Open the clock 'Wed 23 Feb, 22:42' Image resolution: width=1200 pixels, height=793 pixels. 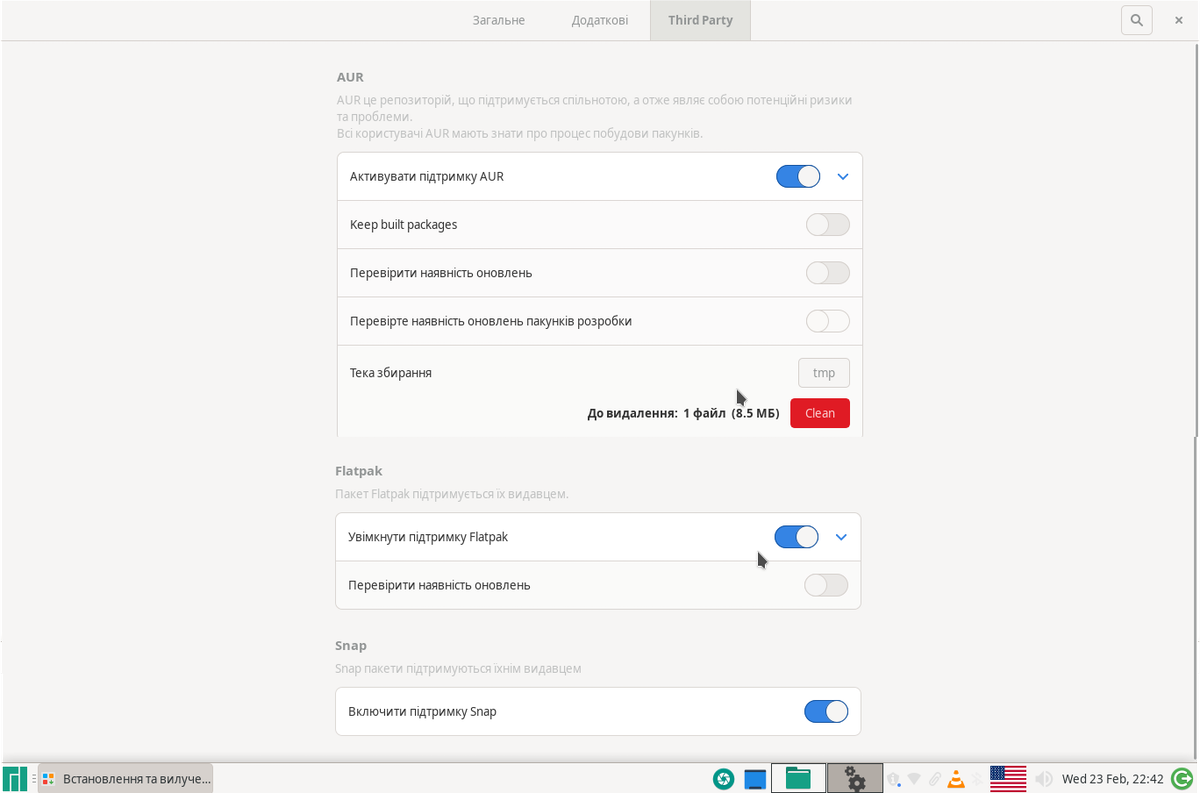click(x=1113, y=778)
